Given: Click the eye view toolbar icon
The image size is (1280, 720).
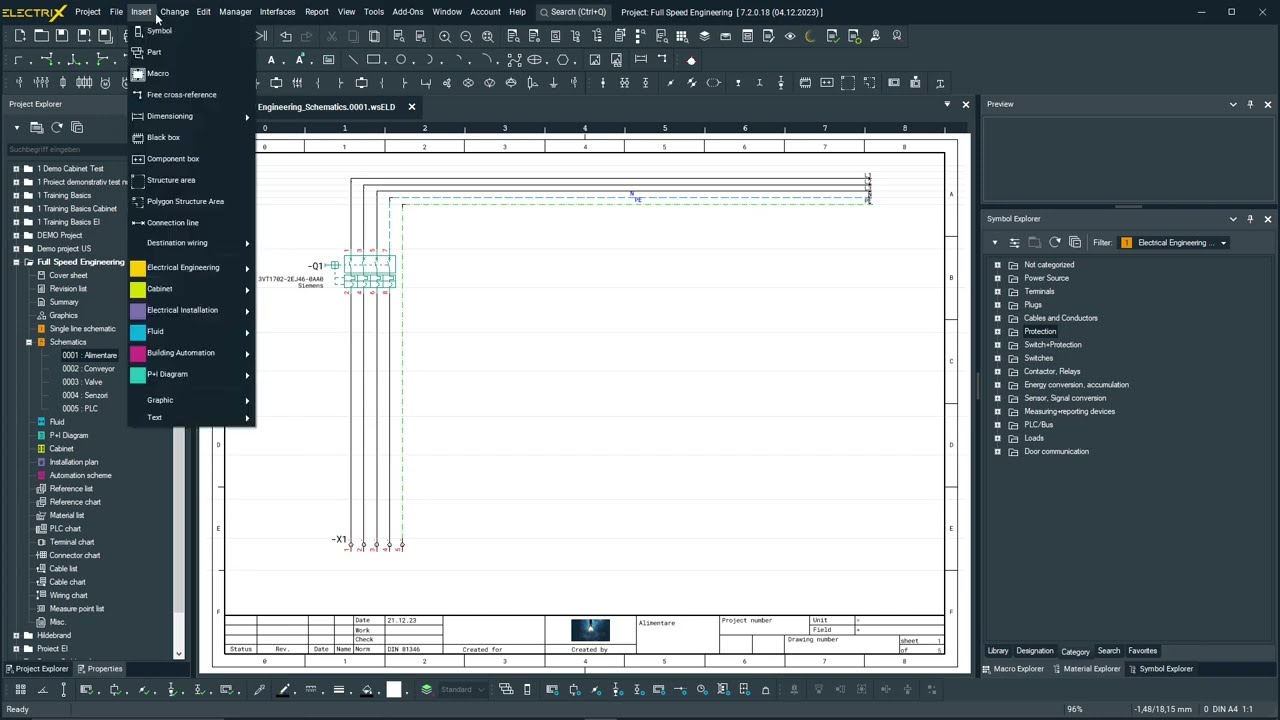Looking at the screenshot, I should [790, 36].
